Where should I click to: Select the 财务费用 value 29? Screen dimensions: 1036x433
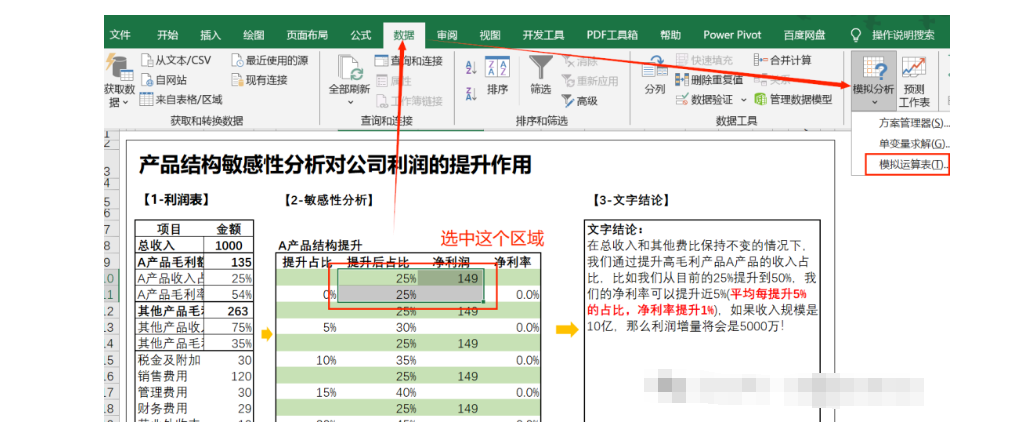pyautogui.click(x=231, y=409)
